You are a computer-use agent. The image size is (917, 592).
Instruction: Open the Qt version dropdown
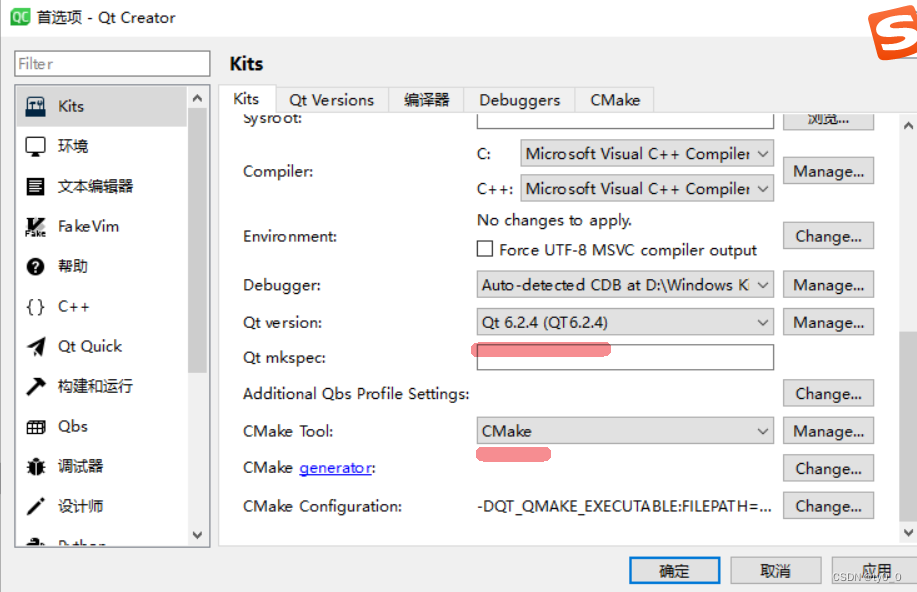[625, 322]
